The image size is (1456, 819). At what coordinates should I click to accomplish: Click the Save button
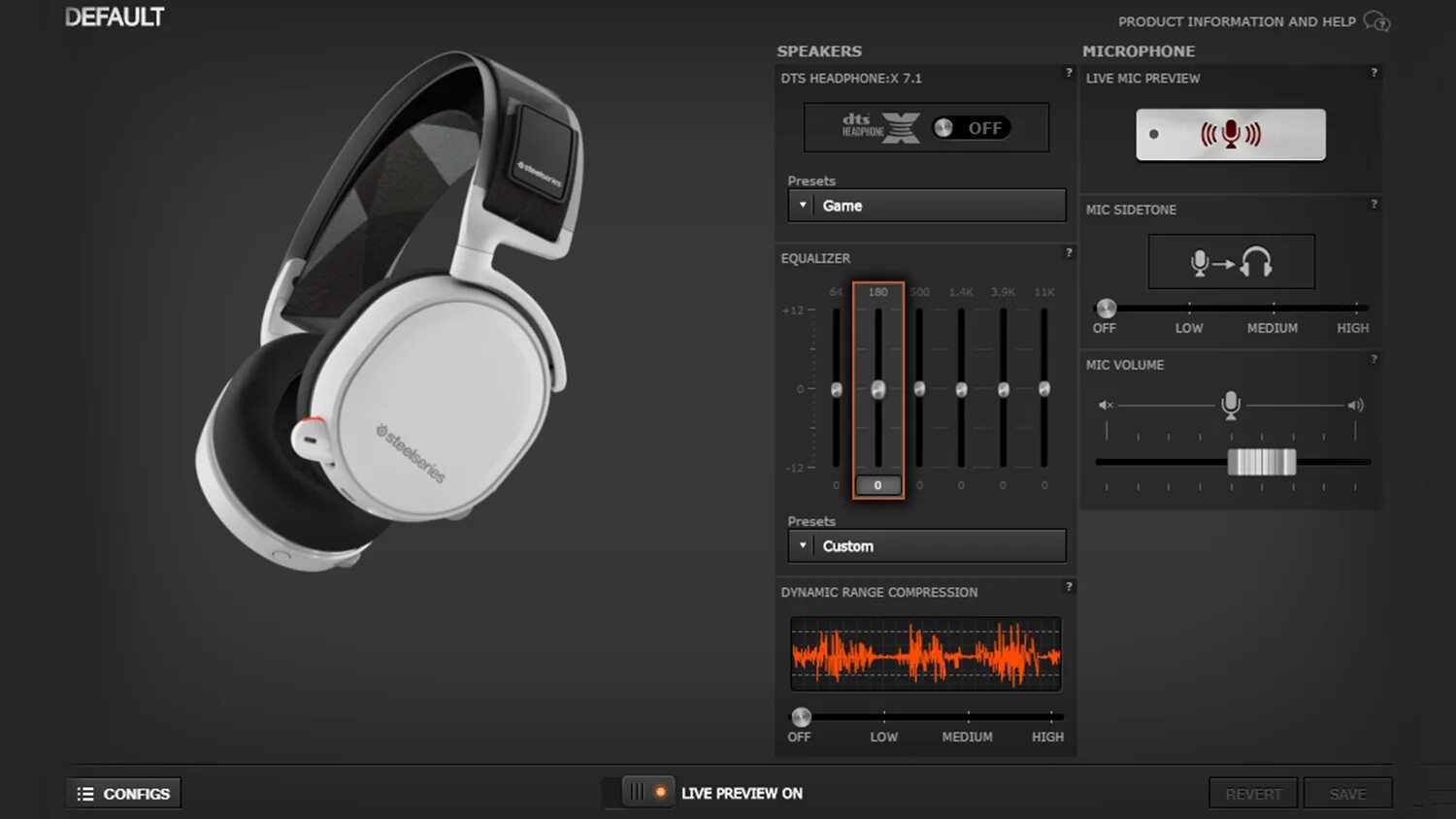[1348, 794]
